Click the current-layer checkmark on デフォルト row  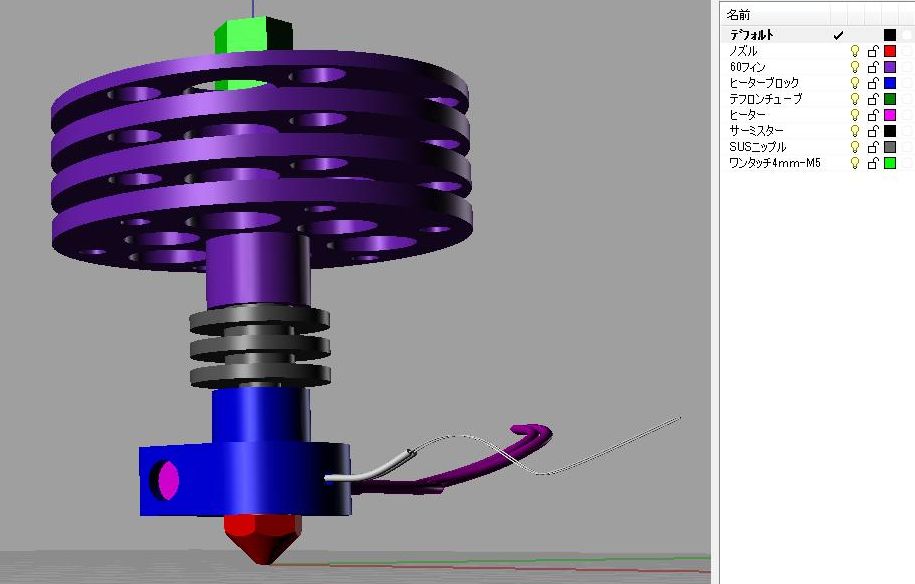coord(839,35)
